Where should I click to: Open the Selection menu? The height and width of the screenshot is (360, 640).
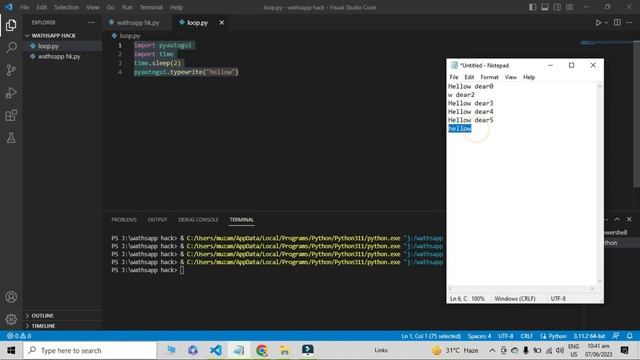66,7
